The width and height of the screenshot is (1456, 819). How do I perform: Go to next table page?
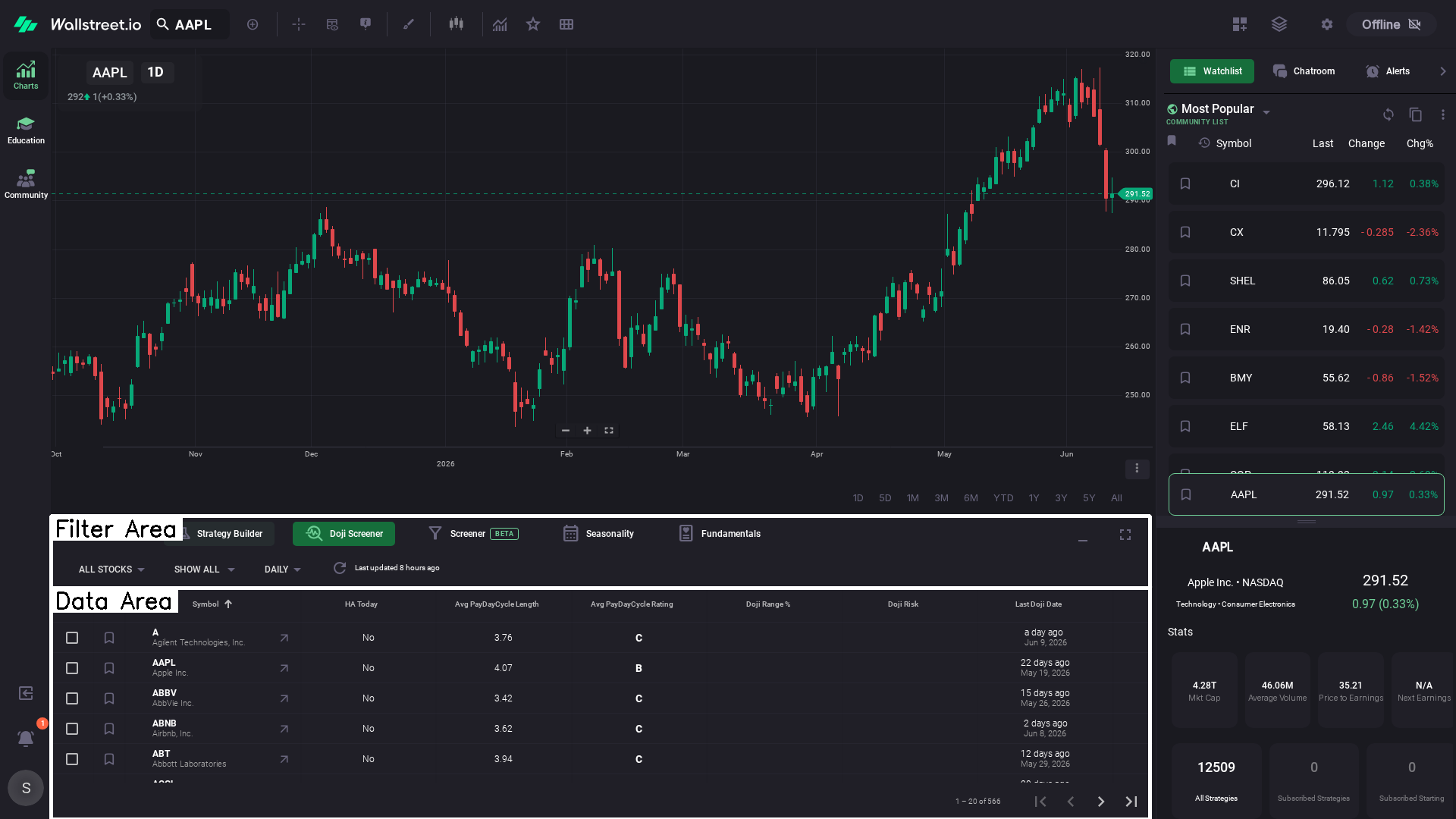pyautogui.click(x=1101, y=802)
